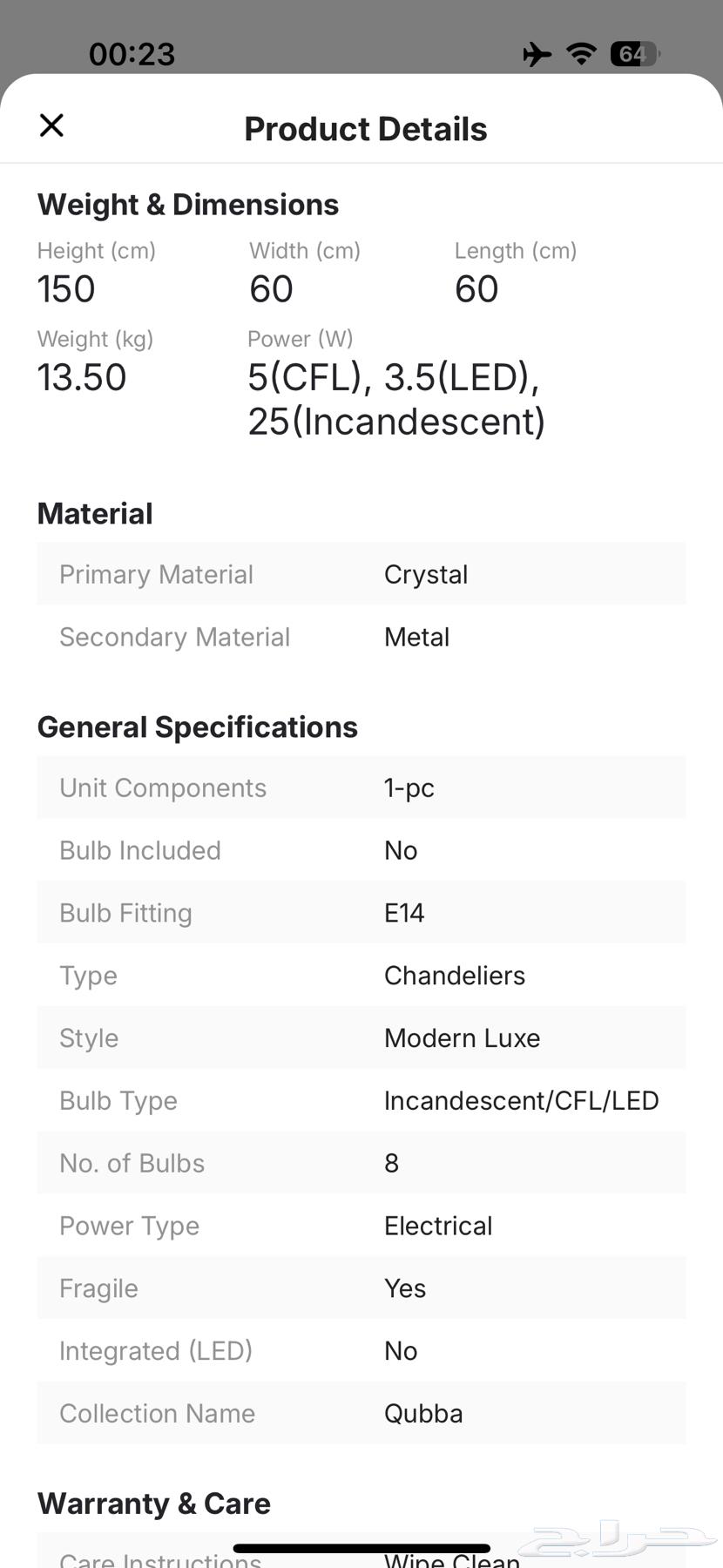This screenshot has height=1568, width=723.
Task: Tap the Height 150 value
Action: point(66,289)
